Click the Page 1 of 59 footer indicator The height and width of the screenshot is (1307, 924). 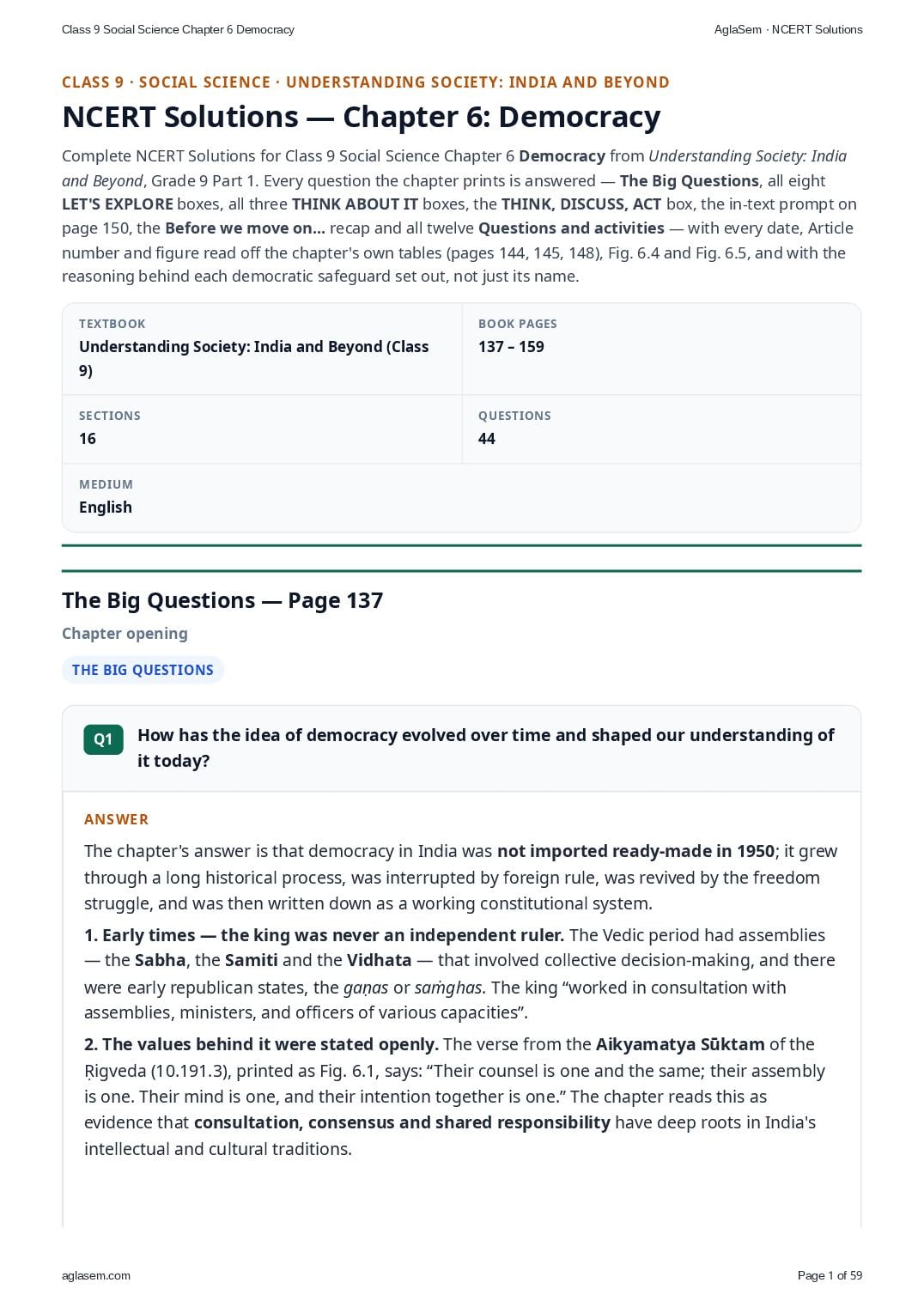[x=830, y=1275]
